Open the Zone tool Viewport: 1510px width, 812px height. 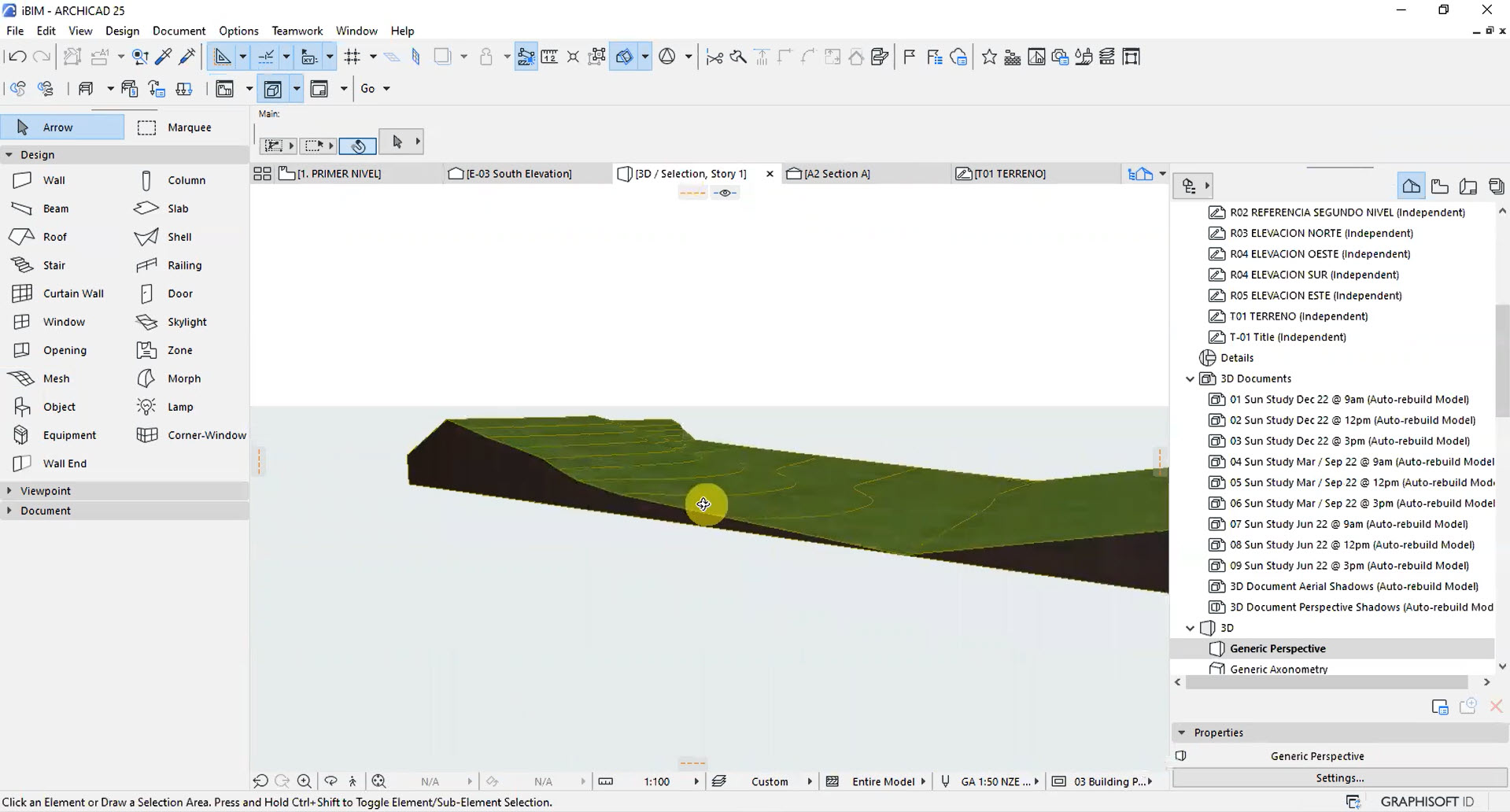pyautogui.click(x=179, y=349)
